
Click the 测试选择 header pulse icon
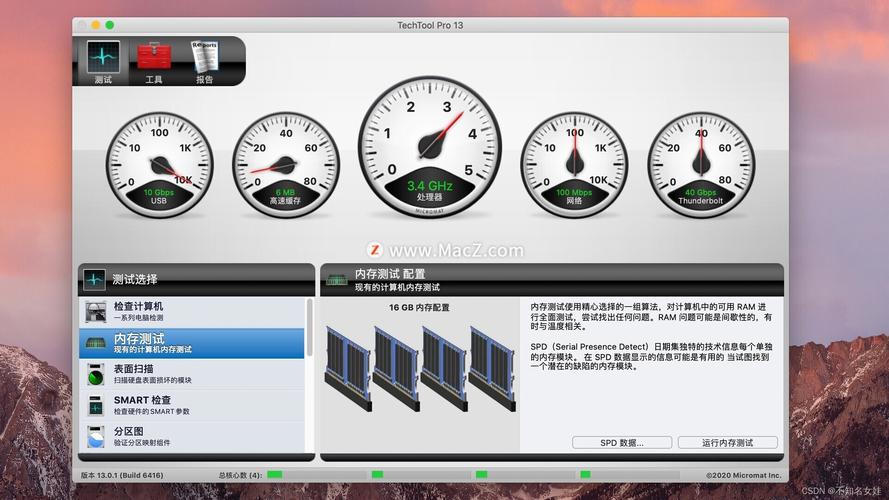94,279
